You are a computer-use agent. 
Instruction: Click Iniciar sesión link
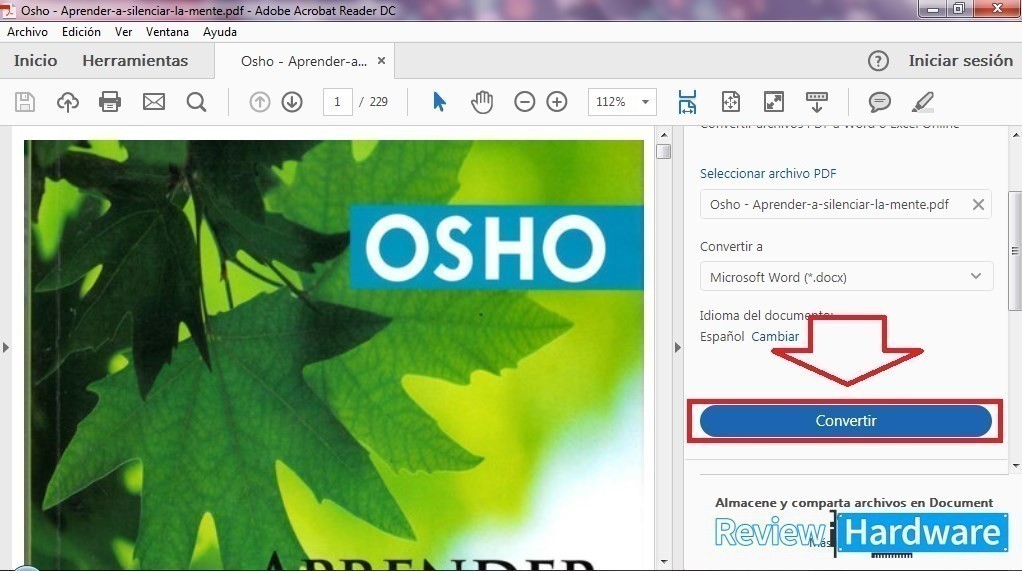[x=961, y=61]
